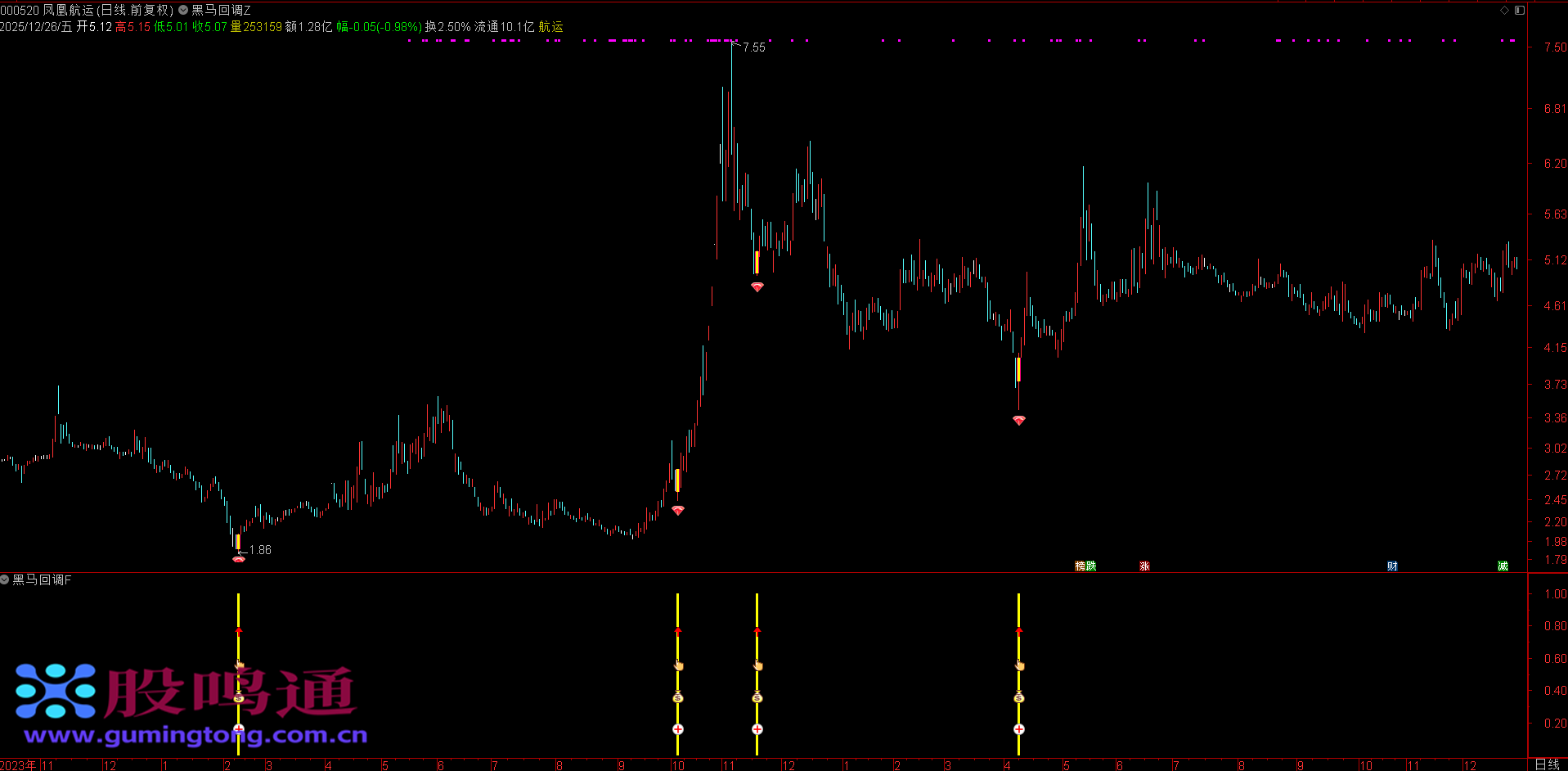
Task: Click the green 跌 info tag
Action: pos(1091,566)
